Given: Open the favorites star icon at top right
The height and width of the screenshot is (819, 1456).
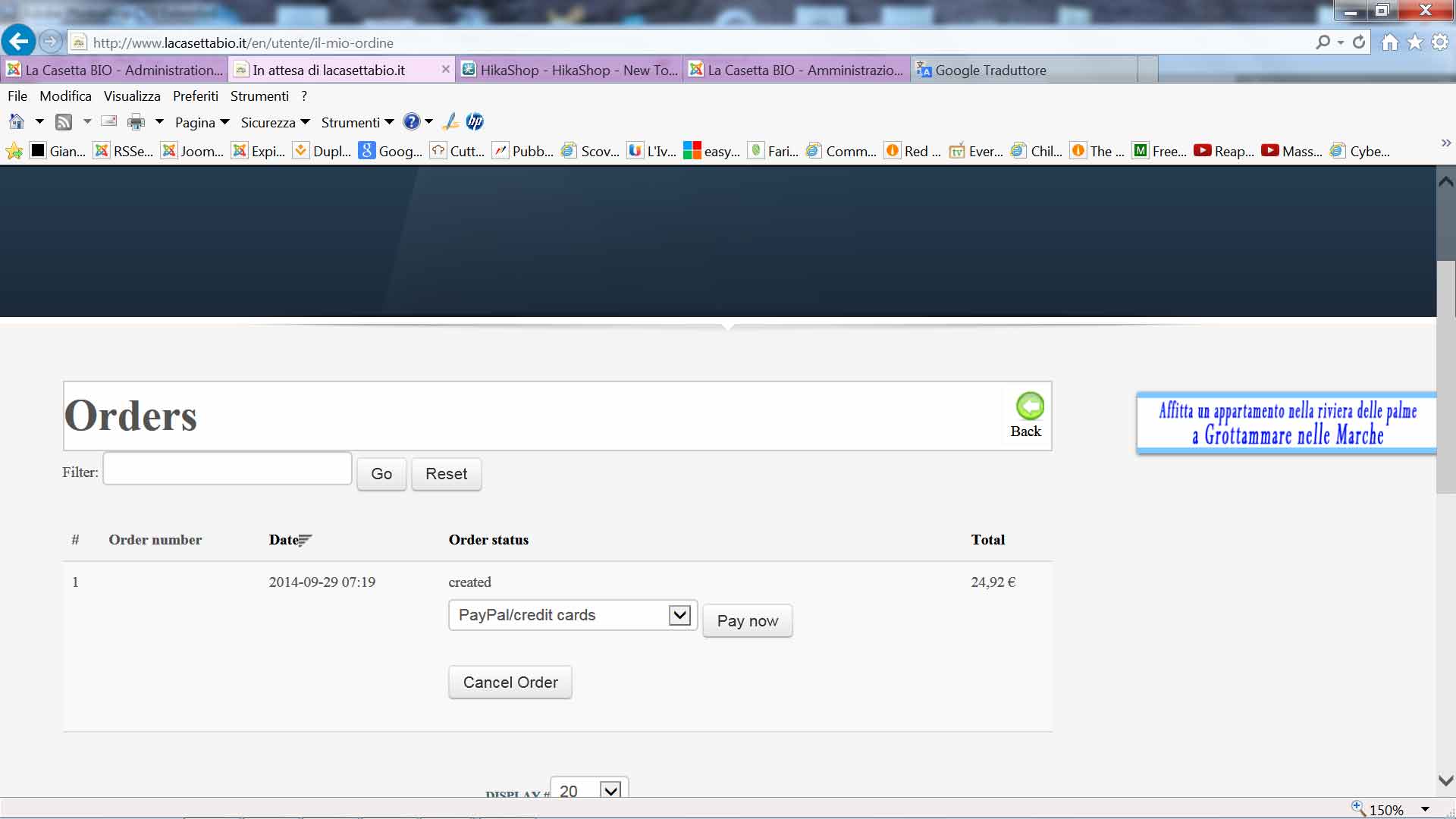Looking at the screenshot, I should 1415,42.
